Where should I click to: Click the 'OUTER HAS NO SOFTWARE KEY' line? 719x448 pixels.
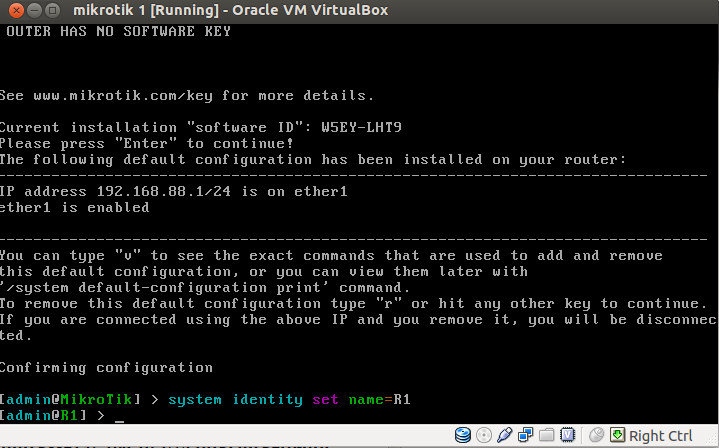(x=118, y=31)
